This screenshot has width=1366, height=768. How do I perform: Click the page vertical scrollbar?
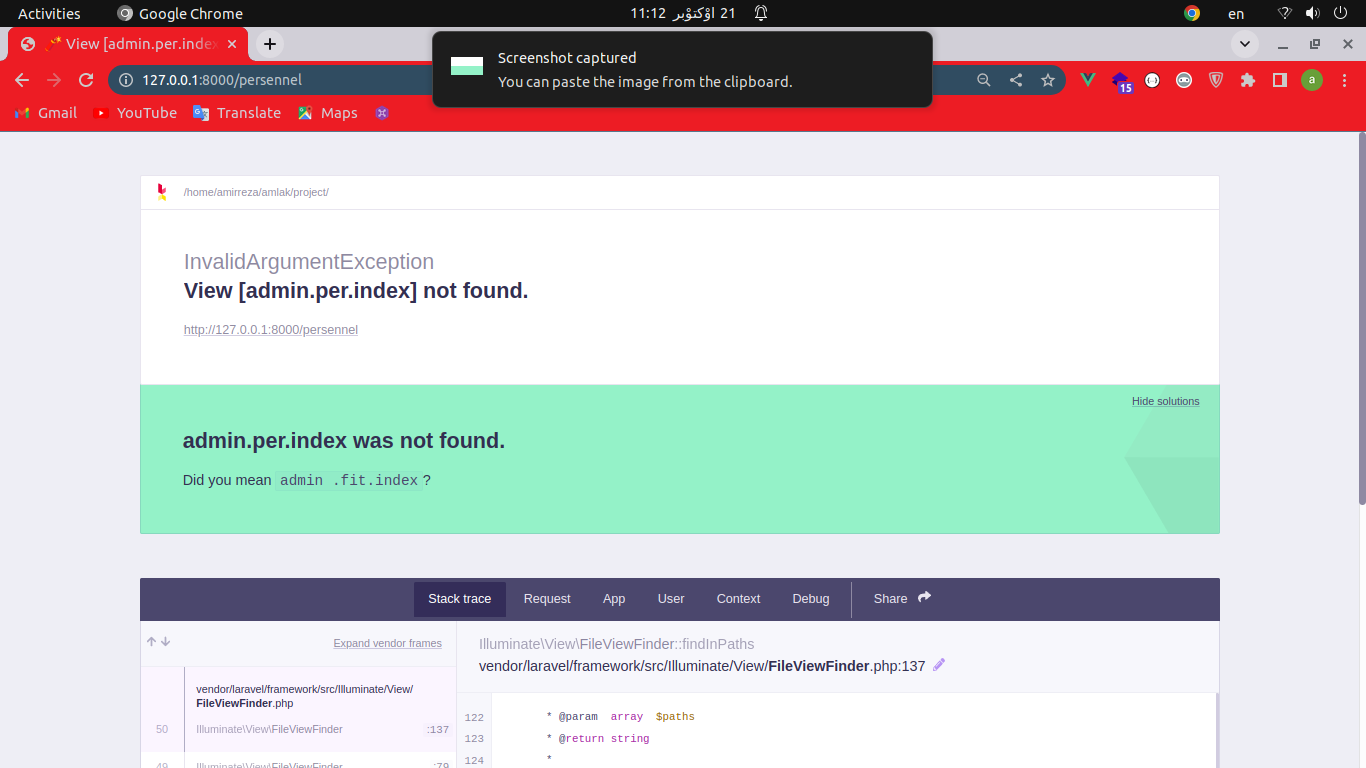tap(1361, 320)
